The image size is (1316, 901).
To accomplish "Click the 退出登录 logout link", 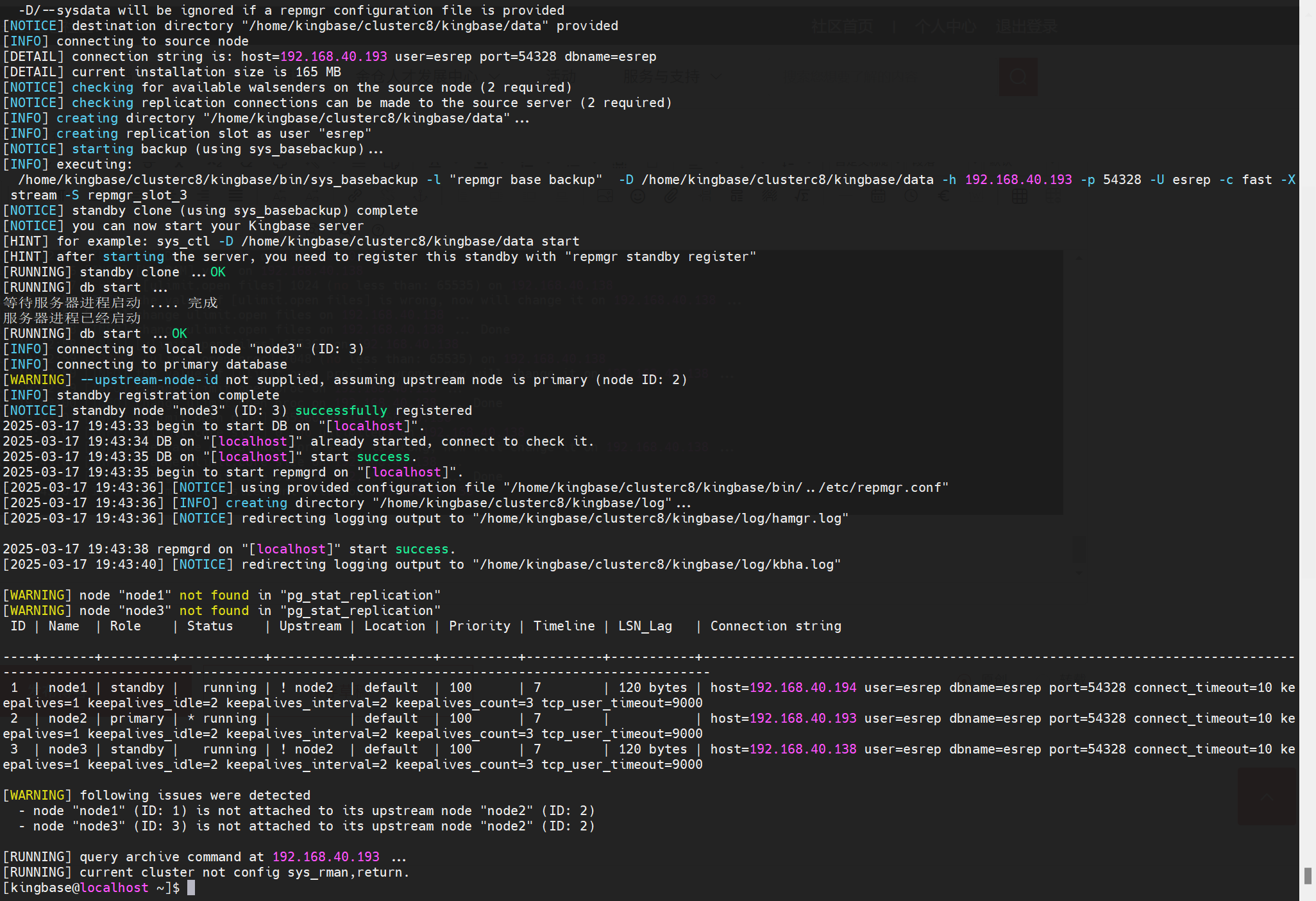I will point(1026,26).
